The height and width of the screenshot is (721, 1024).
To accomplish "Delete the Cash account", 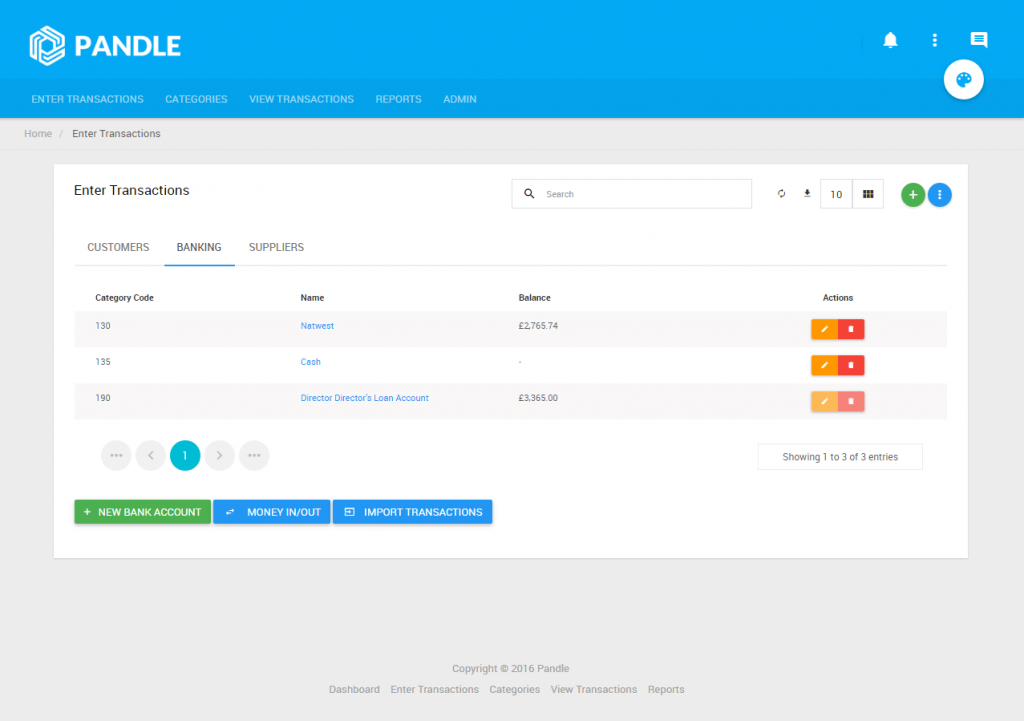I will coord(851,365).
